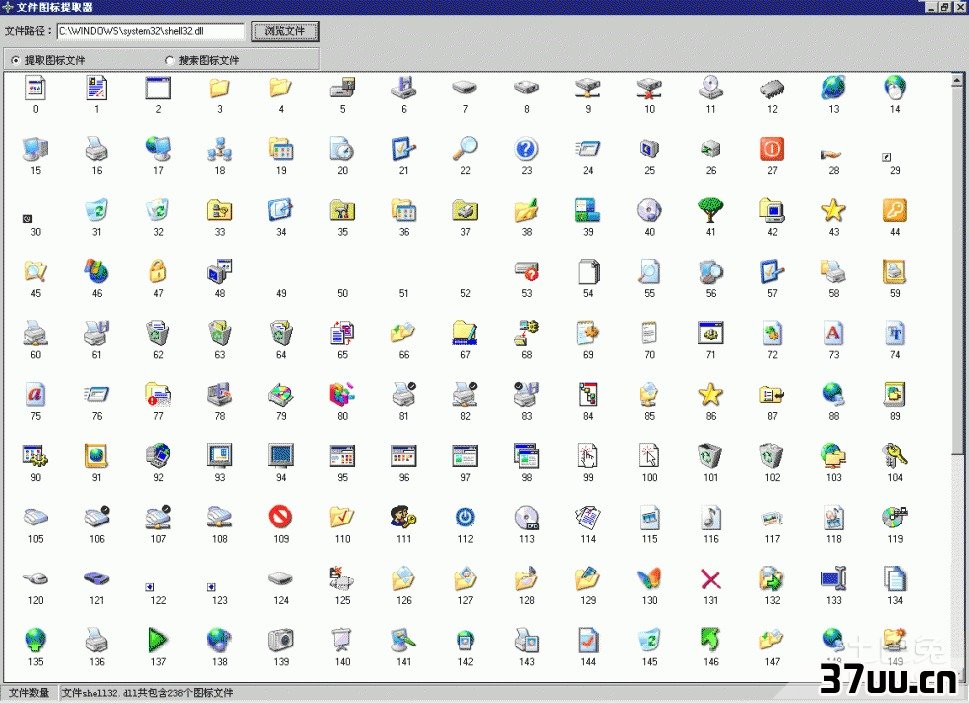Viewport: 969px width, 704px height.
Task: Select the recycle bin with papers icon 62
Action: (x=158, y=333)
